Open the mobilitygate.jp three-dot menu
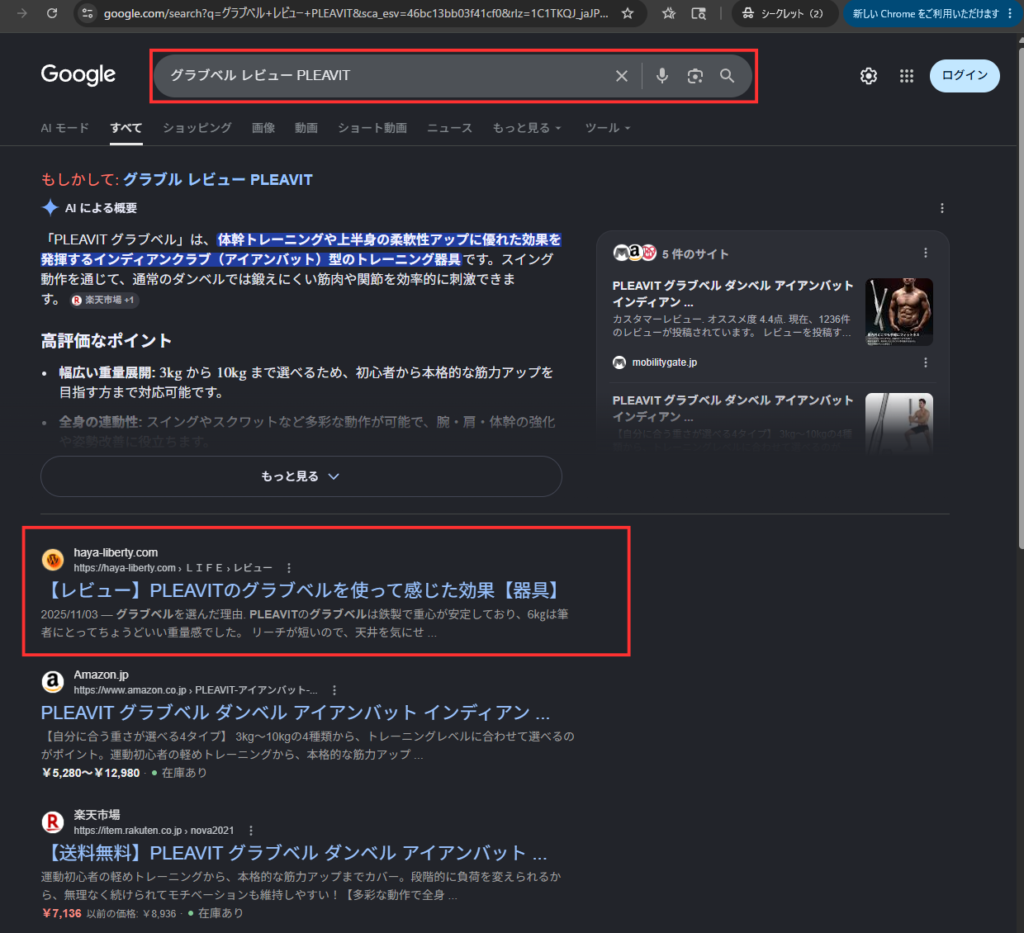 tap(925, 362)
